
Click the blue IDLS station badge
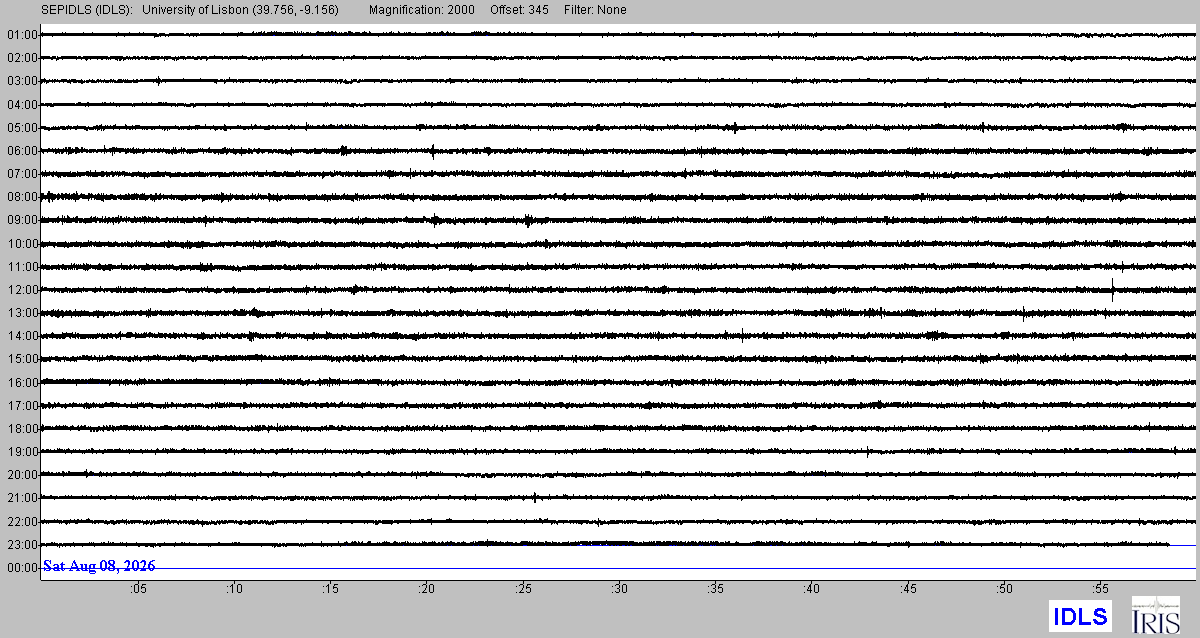pyautogui.click(x=1080, y=616)
